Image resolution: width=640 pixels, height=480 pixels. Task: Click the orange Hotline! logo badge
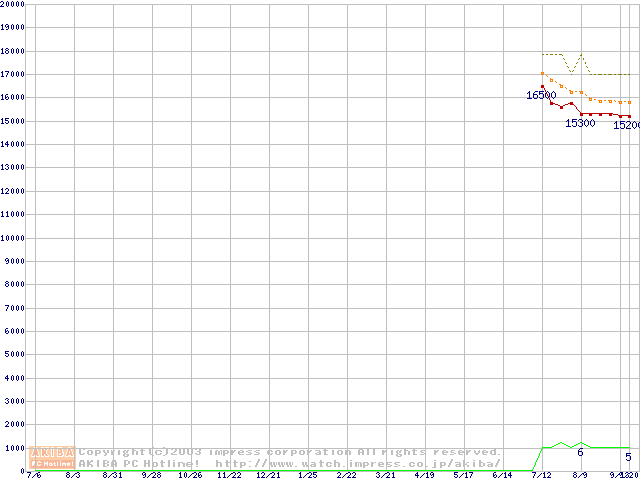pos(52,464)
